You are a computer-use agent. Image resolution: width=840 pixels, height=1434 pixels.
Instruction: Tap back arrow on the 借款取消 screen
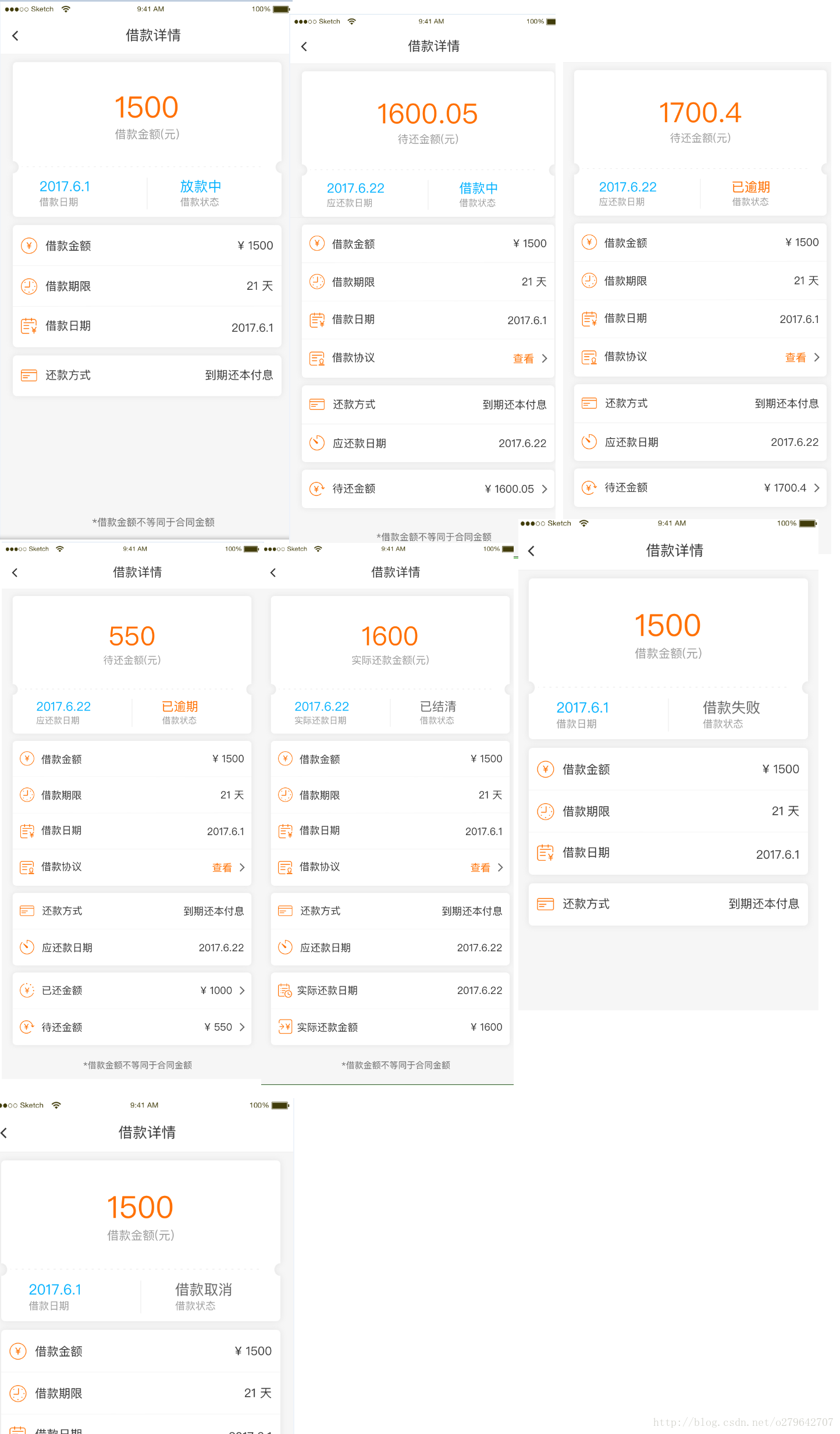pos(3,1133)
